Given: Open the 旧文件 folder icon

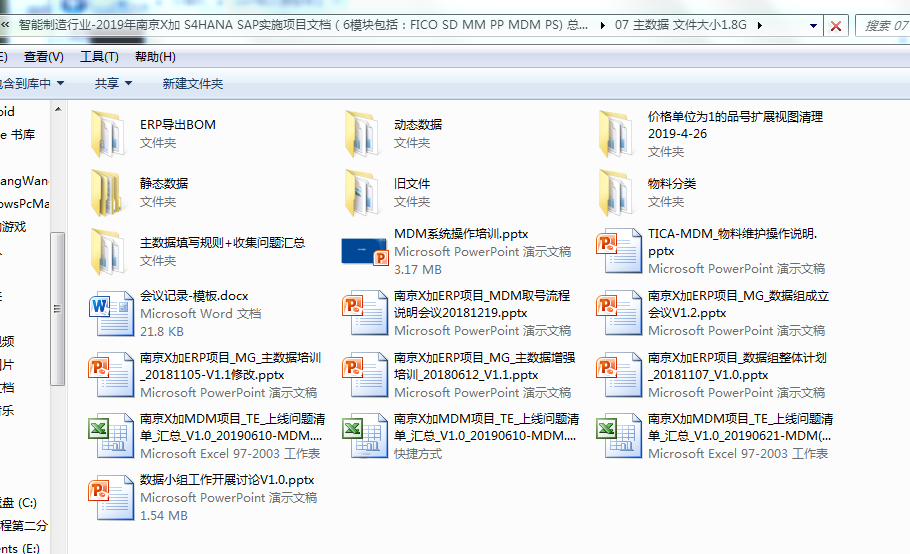Looking at the screenshot, I should coord(359,192).
